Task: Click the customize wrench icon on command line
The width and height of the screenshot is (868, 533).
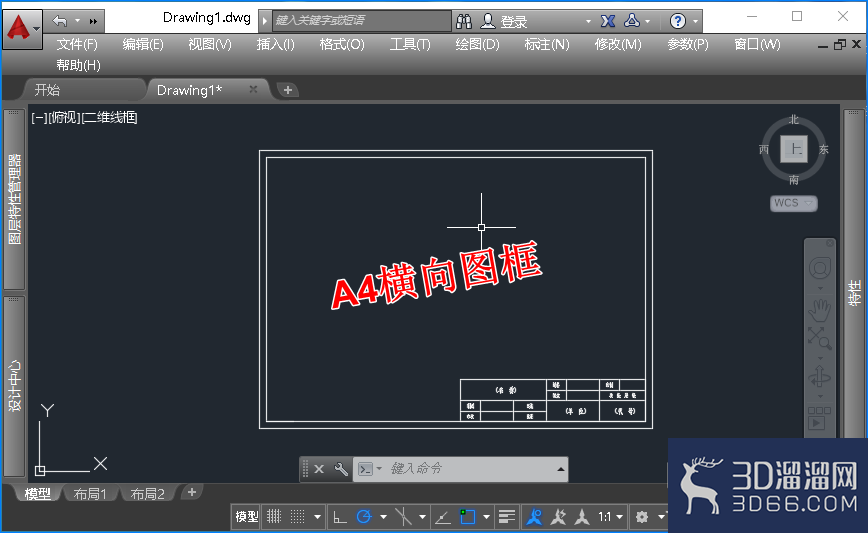Action: tap(340, 469)
